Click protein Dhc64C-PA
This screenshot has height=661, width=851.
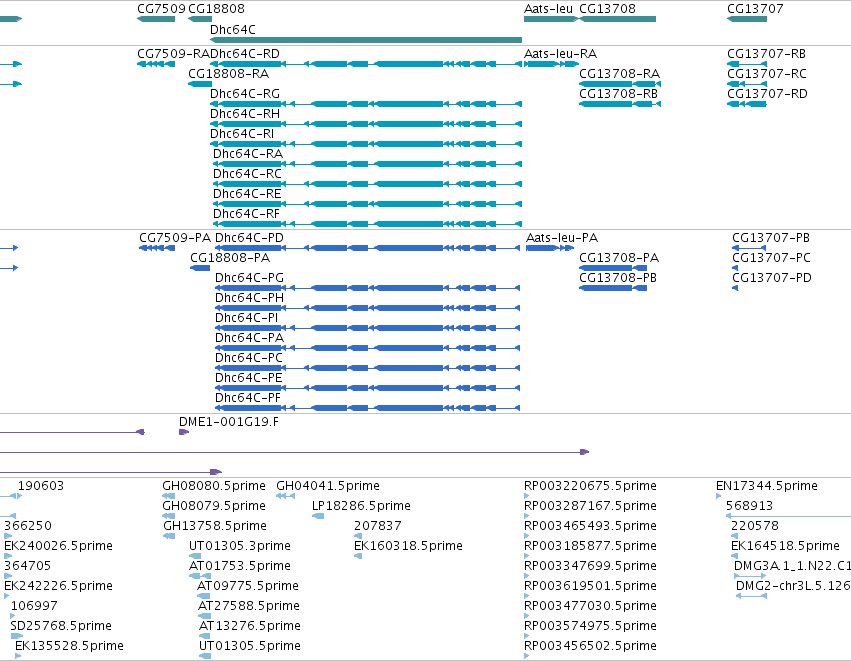click(367, 348)
